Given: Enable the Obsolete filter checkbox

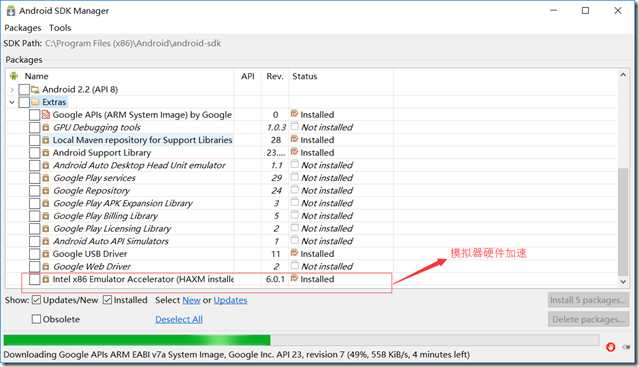Looking at the screenshot, I should [x=36, y=319].
